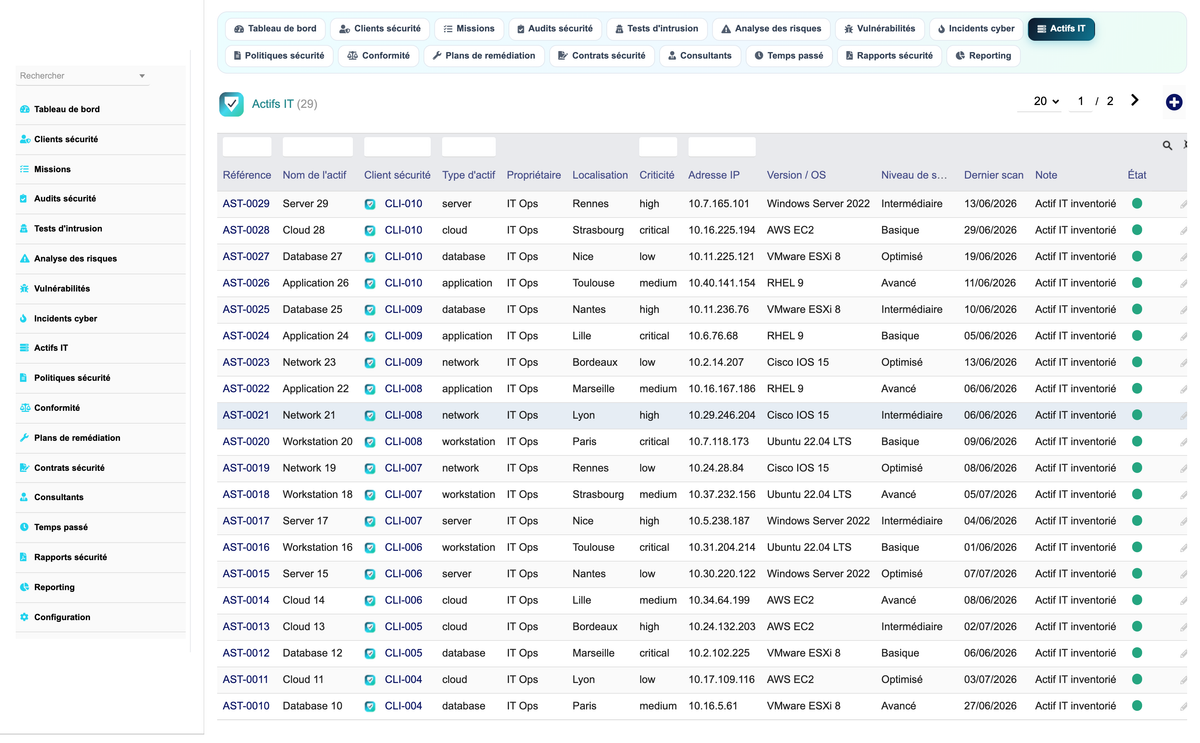1200x743 pixels.
Task: Open Rapports sécurité in the left sidebar
Action: point(70,557)
